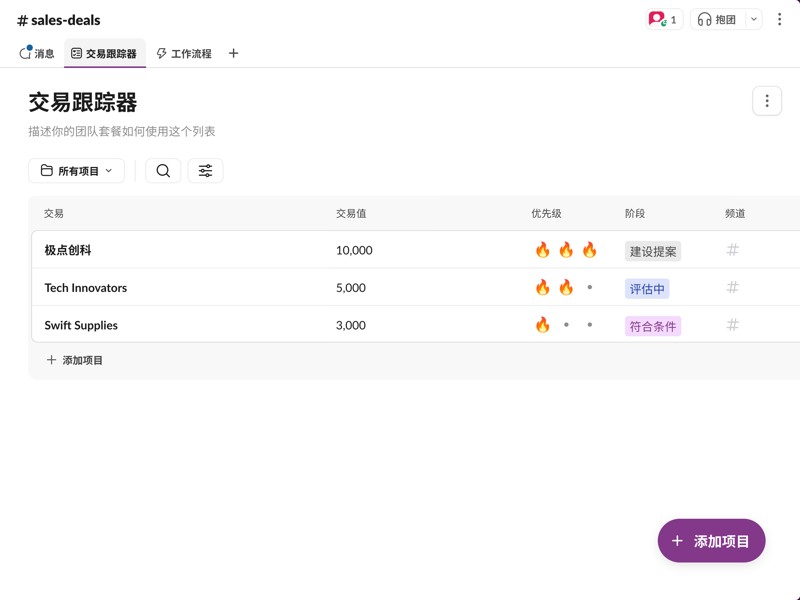The width and height of the screenshot is (800, 600).
Task: Open the list options menu beside 交易跟踪器 title
Action: (x=766, y=100)
